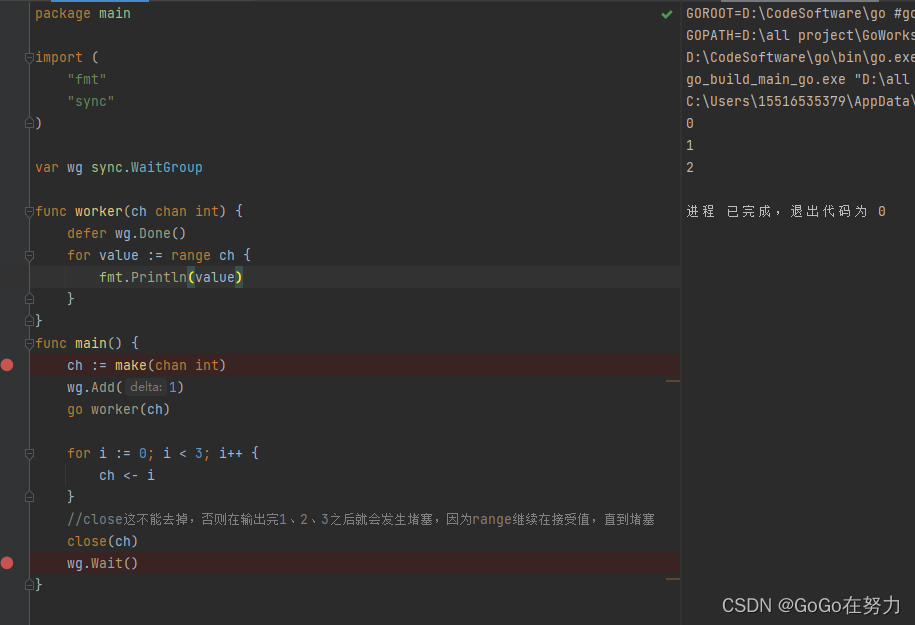Screen dimensions: 915x625
Task: Click the GOROOT line in console output
Action: (x=800, y=14)
